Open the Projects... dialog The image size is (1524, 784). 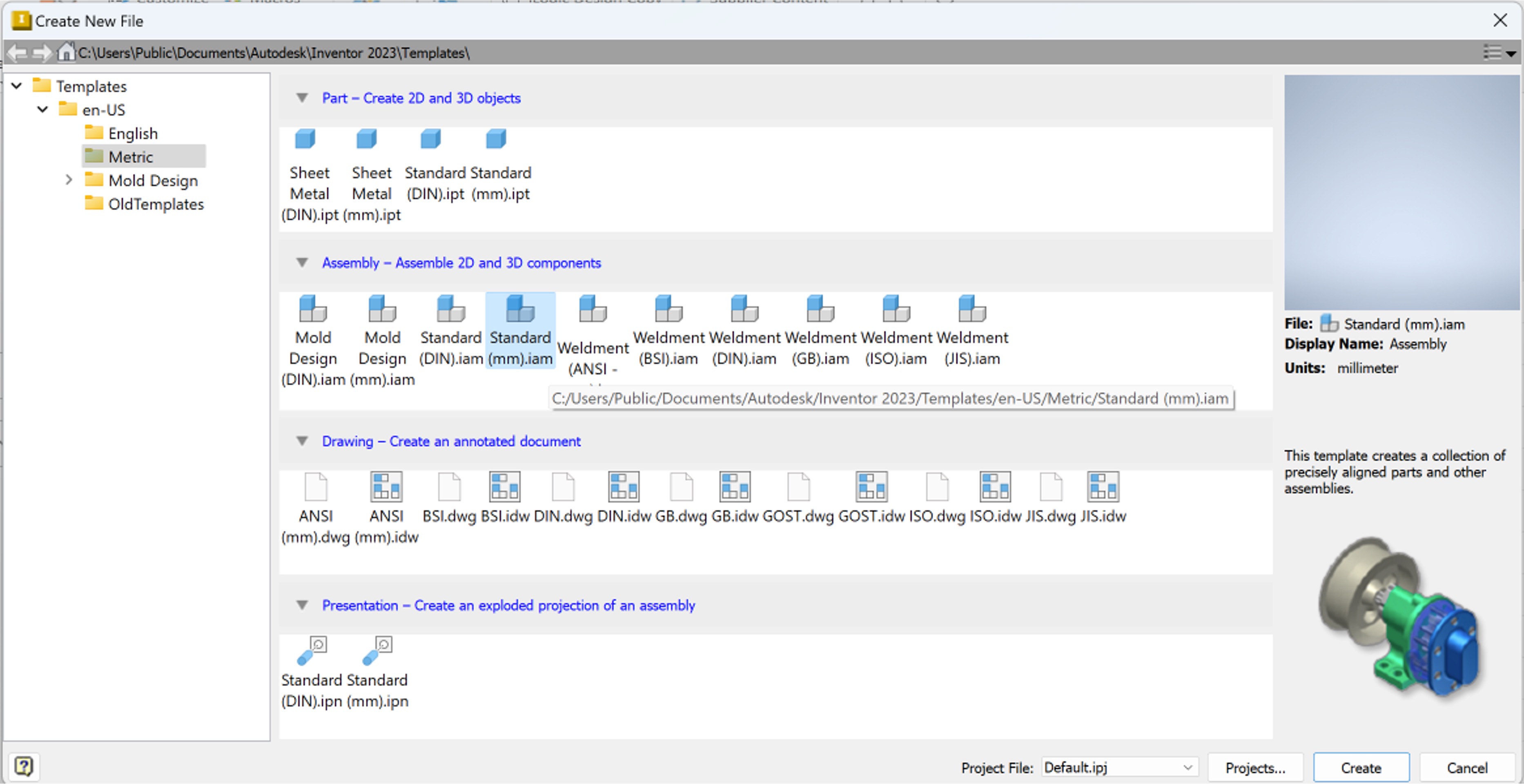pyautogui.click(x=1255, y=767)
